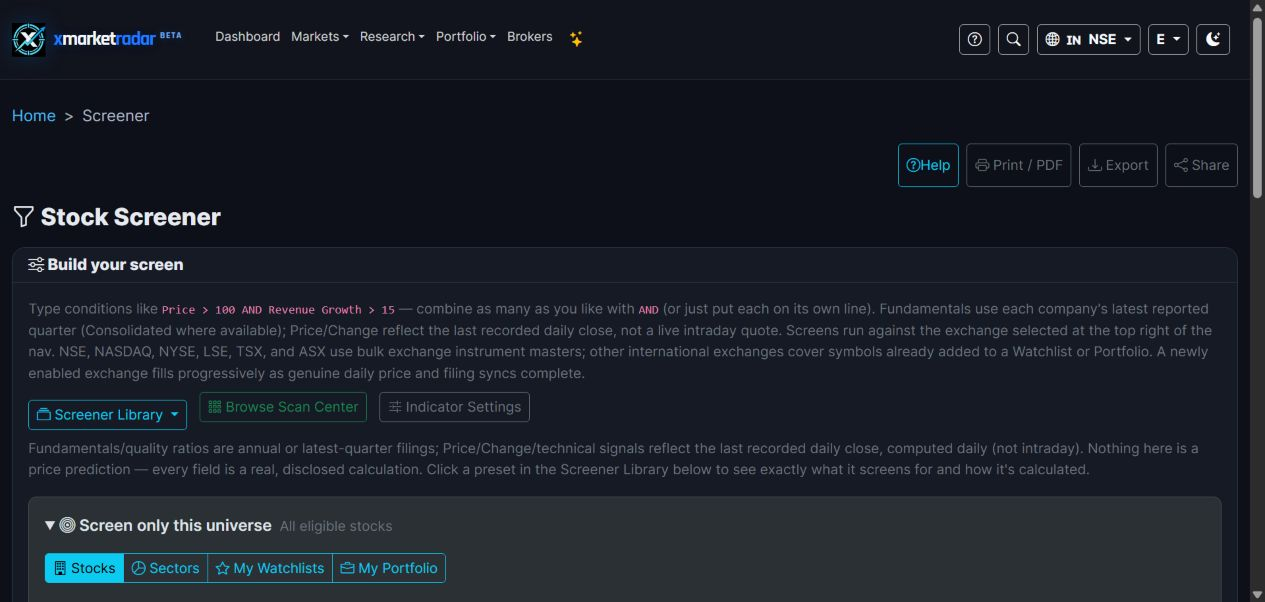The height and width of the screenshot is (602, 1265).
Task: Click the funnel icon beside Stock Screener
Action: click(x=23, y=217)
